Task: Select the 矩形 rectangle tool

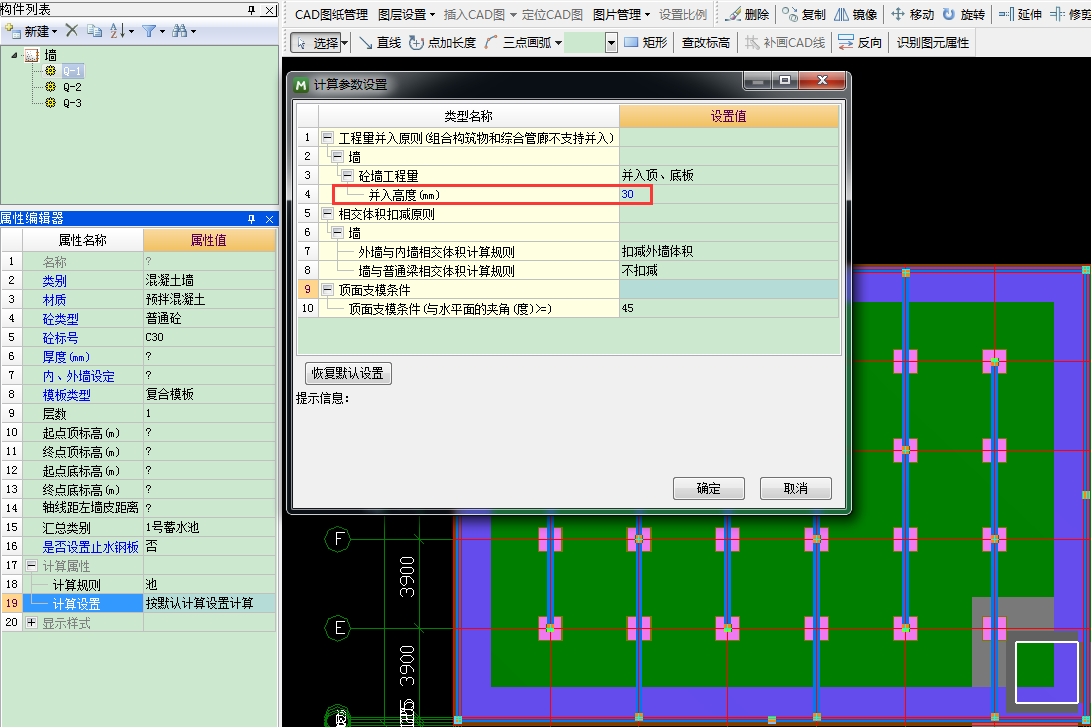Action: point(645,43)
